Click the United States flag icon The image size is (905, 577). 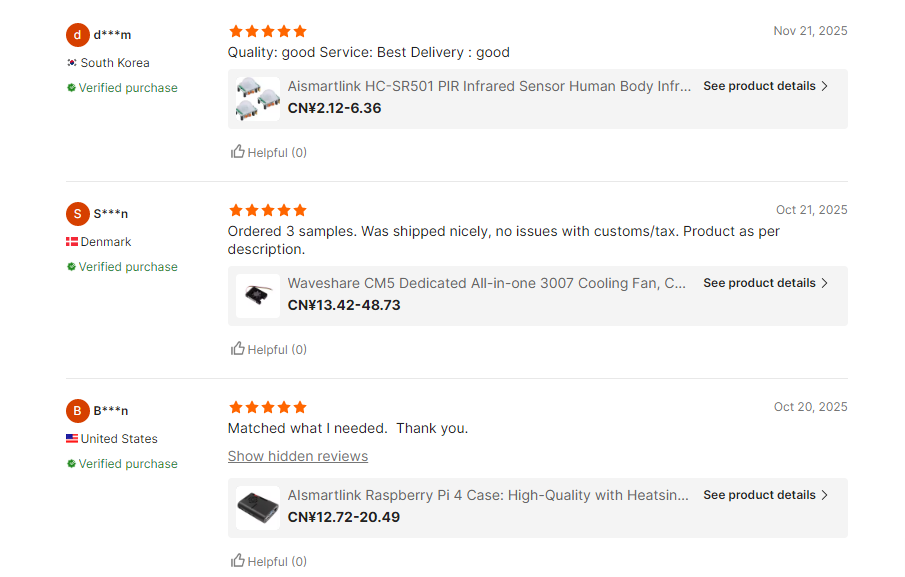point(72,439)
